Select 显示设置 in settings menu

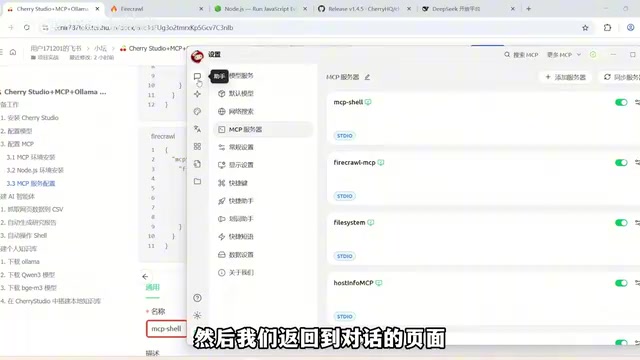pyautogui.click(x=263, y=165)
